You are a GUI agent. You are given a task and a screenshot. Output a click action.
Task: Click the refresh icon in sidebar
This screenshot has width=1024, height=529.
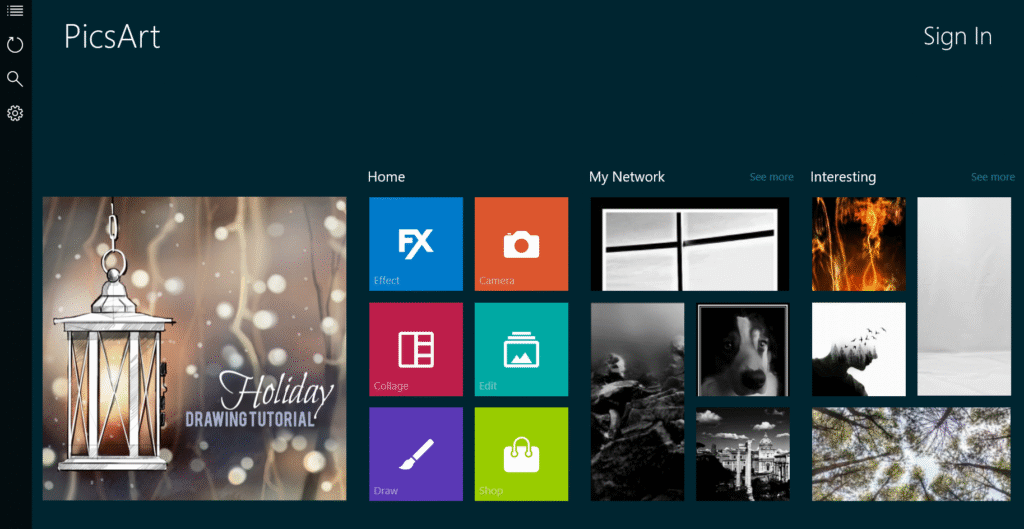click(x=15, y=44)
